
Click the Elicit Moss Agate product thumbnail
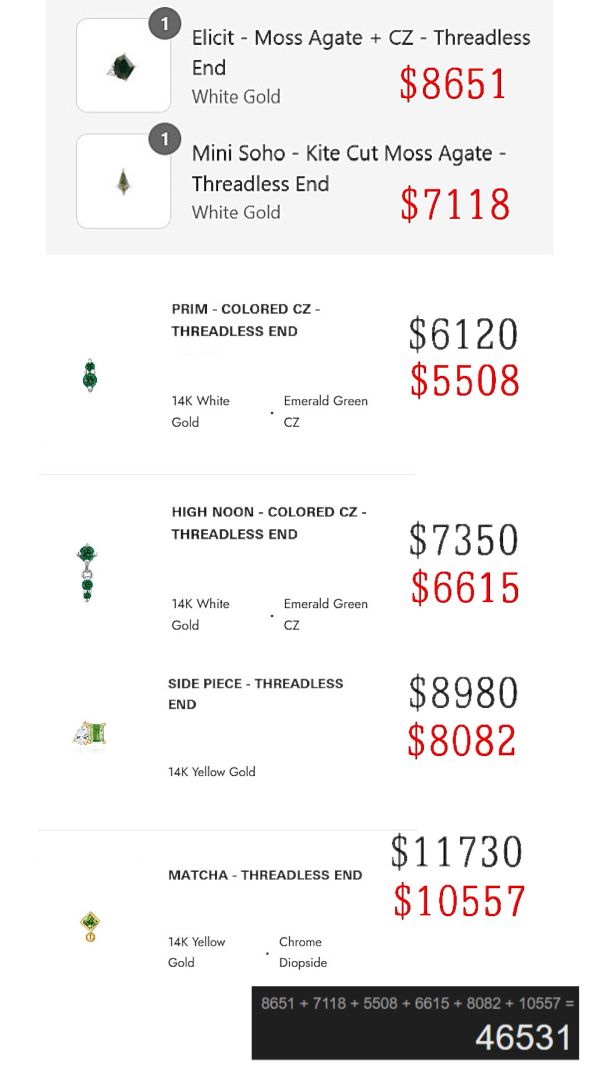[x=123, y=65]
